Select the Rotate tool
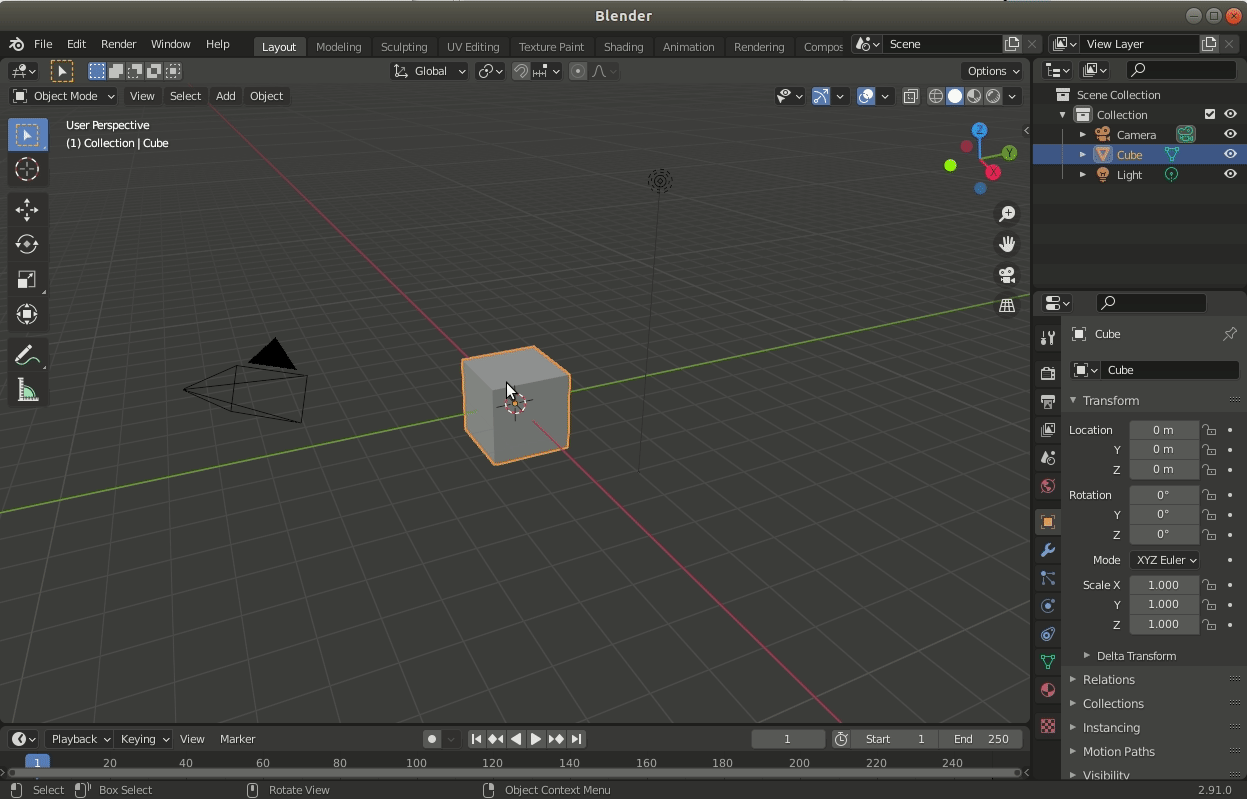 tap(27, 244)
